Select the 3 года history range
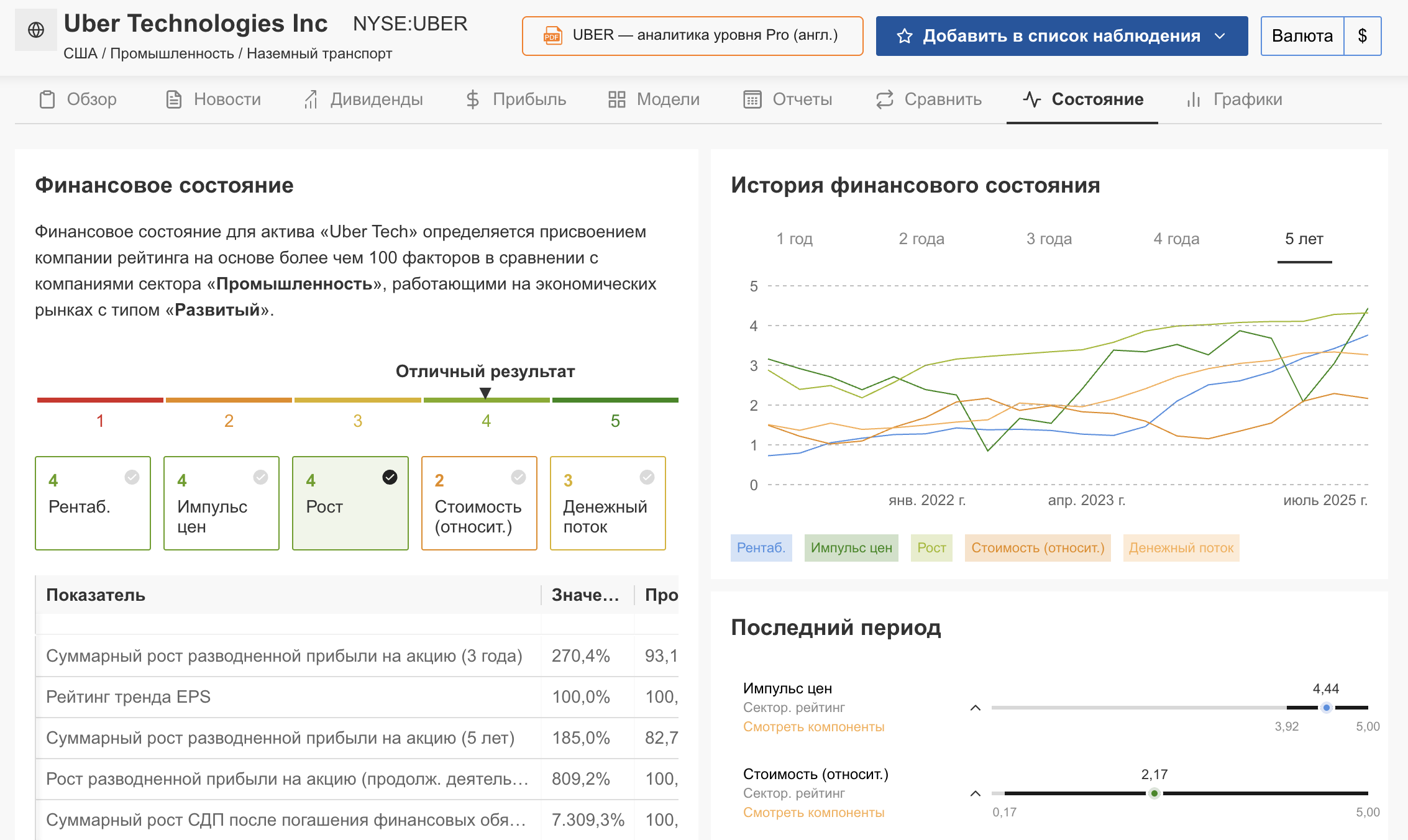Viewport: 1408px width, 840px height. (1049, 239)
